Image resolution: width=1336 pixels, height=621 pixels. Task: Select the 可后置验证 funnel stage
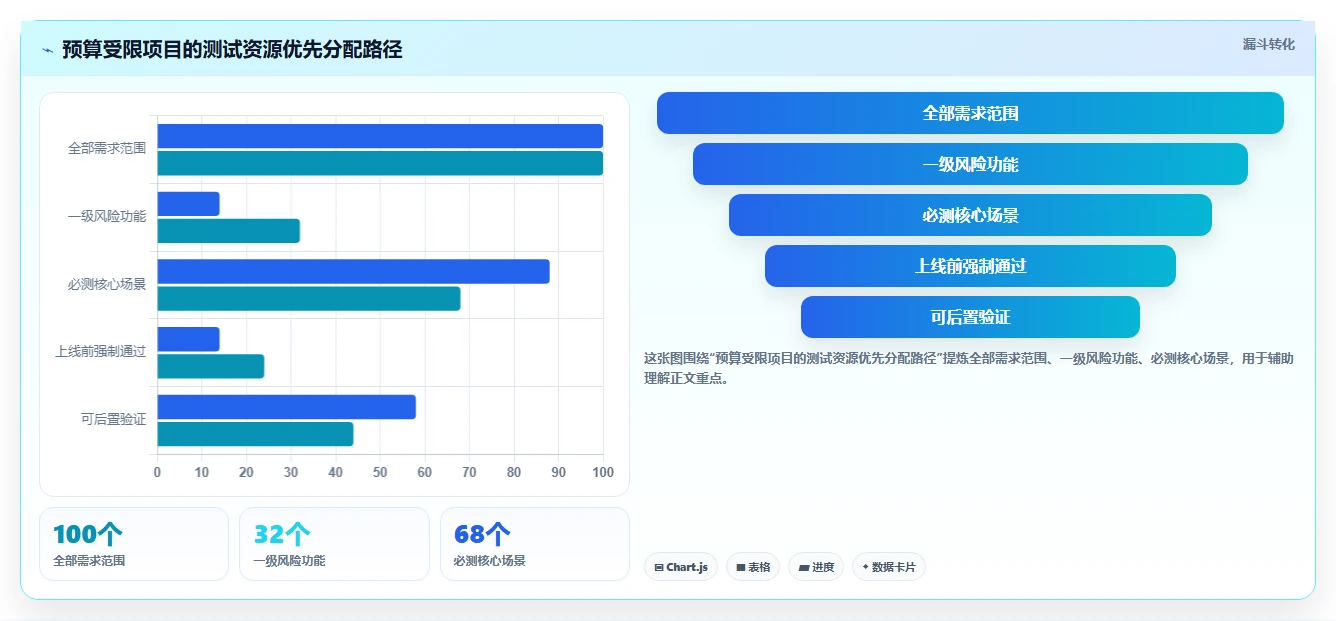pos(970,317)
